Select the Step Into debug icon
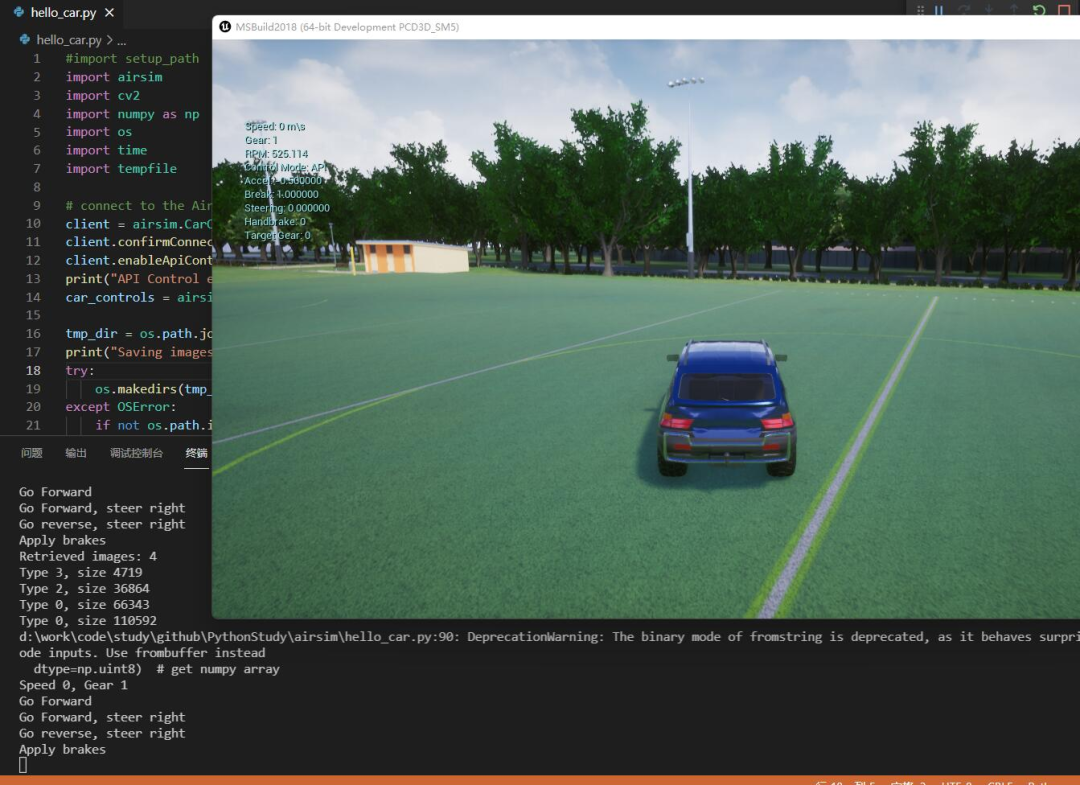 (990, 9)
